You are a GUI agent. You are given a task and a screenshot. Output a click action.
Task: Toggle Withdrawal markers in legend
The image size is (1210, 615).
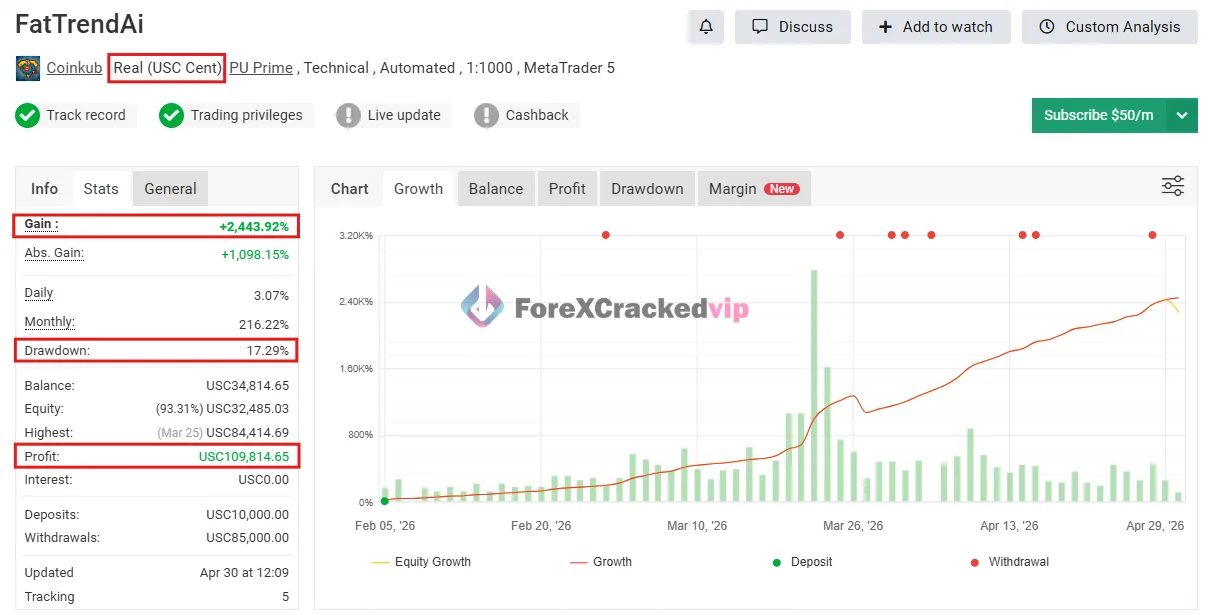pyautogui.click(x=1009, y=562)
